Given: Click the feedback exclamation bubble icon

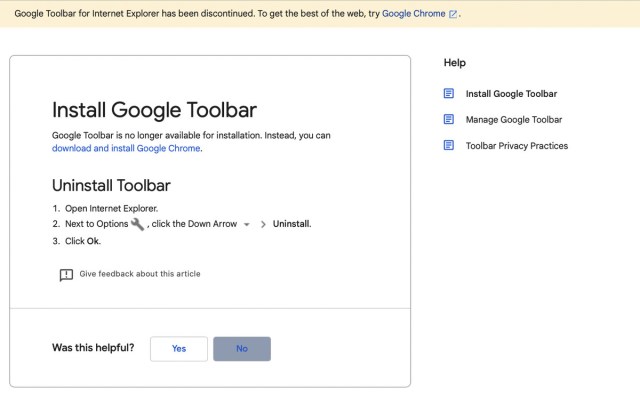Looking at the screenshot, I should pos(66,275).
